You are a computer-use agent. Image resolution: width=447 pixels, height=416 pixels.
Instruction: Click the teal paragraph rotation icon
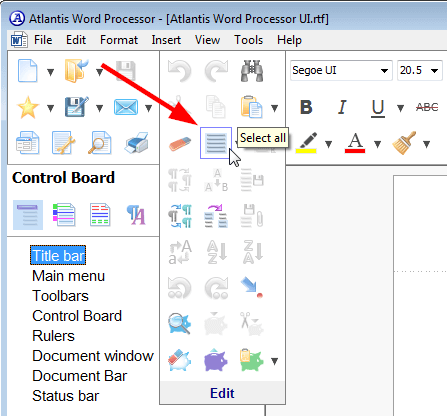coord(180,216)
